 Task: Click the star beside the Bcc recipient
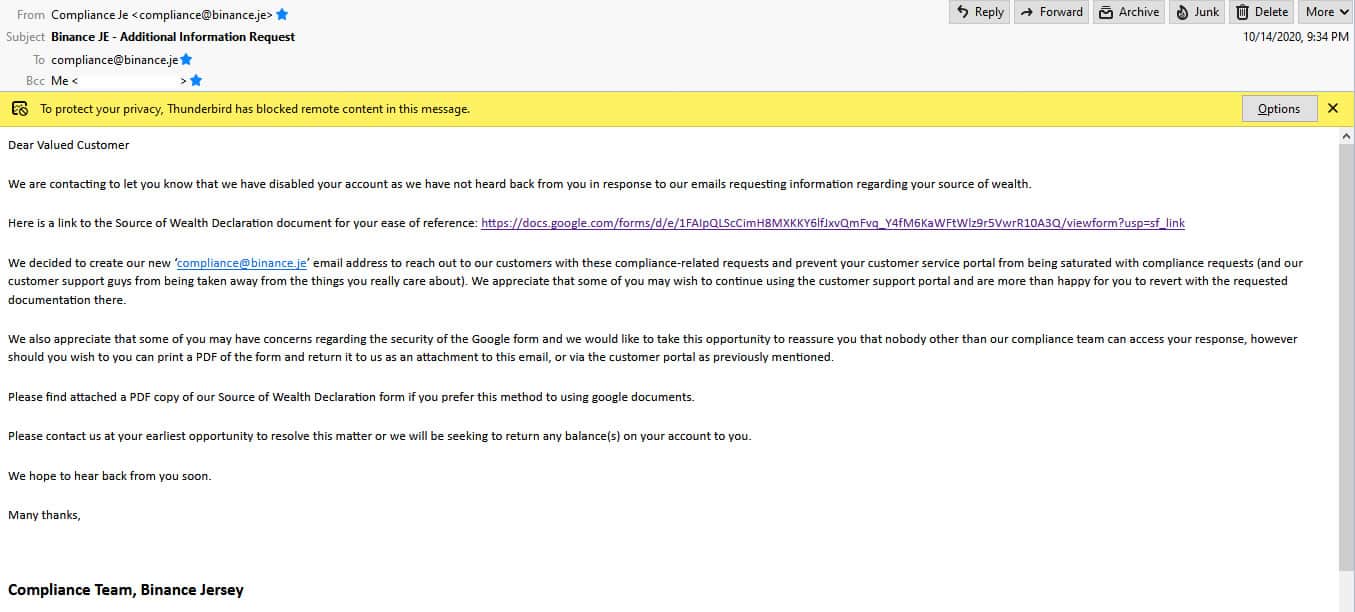[x=196, y=80]
